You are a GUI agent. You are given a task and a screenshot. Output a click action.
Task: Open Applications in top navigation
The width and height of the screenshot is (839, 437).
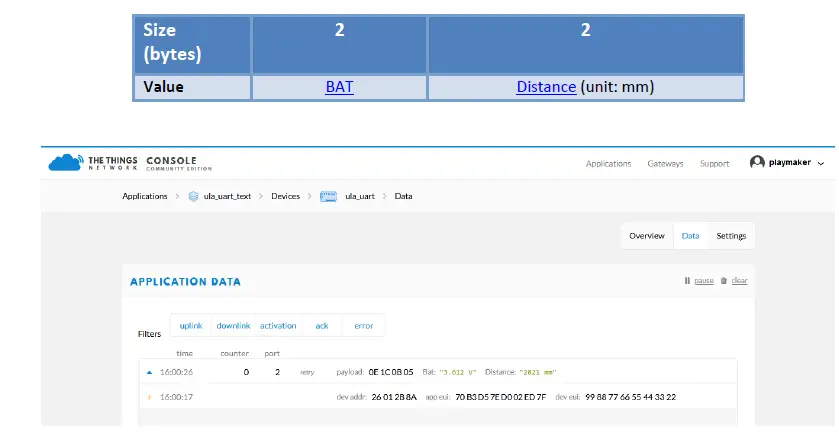tap(608, 164)
